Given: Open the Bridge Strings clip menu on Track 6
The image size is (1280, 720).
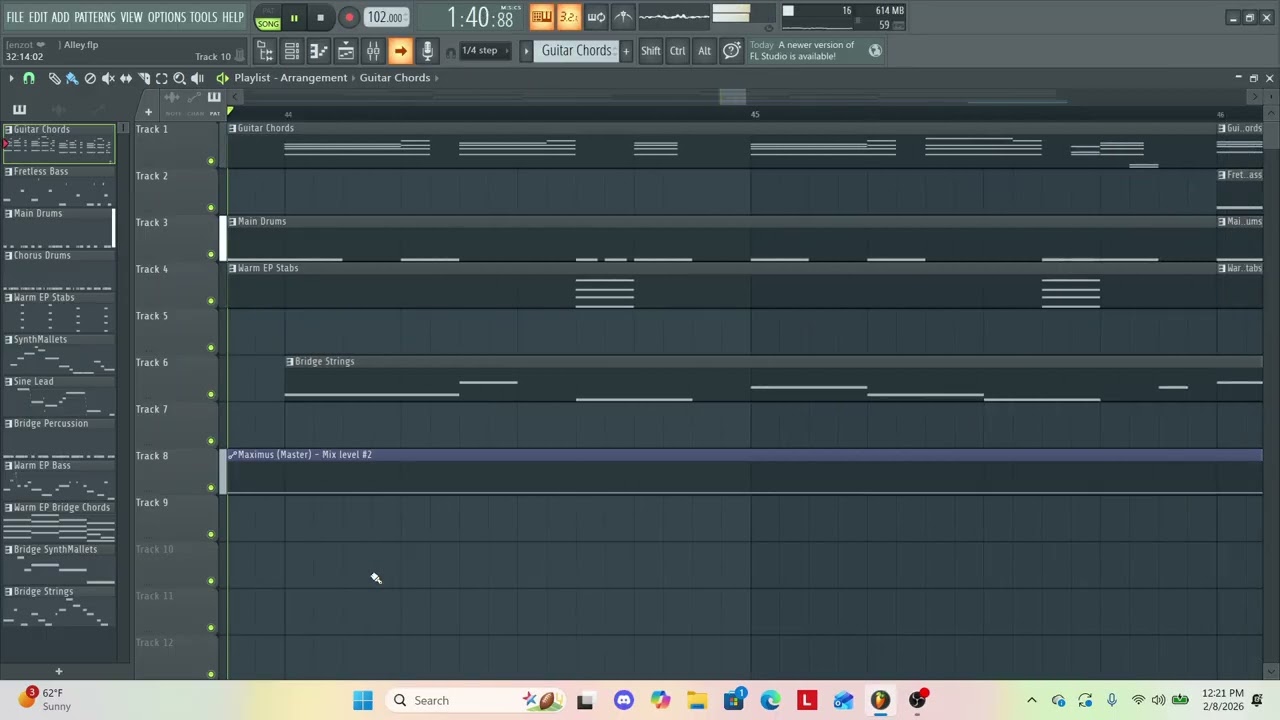Looking at the screenshot, I should click(290, 361).
